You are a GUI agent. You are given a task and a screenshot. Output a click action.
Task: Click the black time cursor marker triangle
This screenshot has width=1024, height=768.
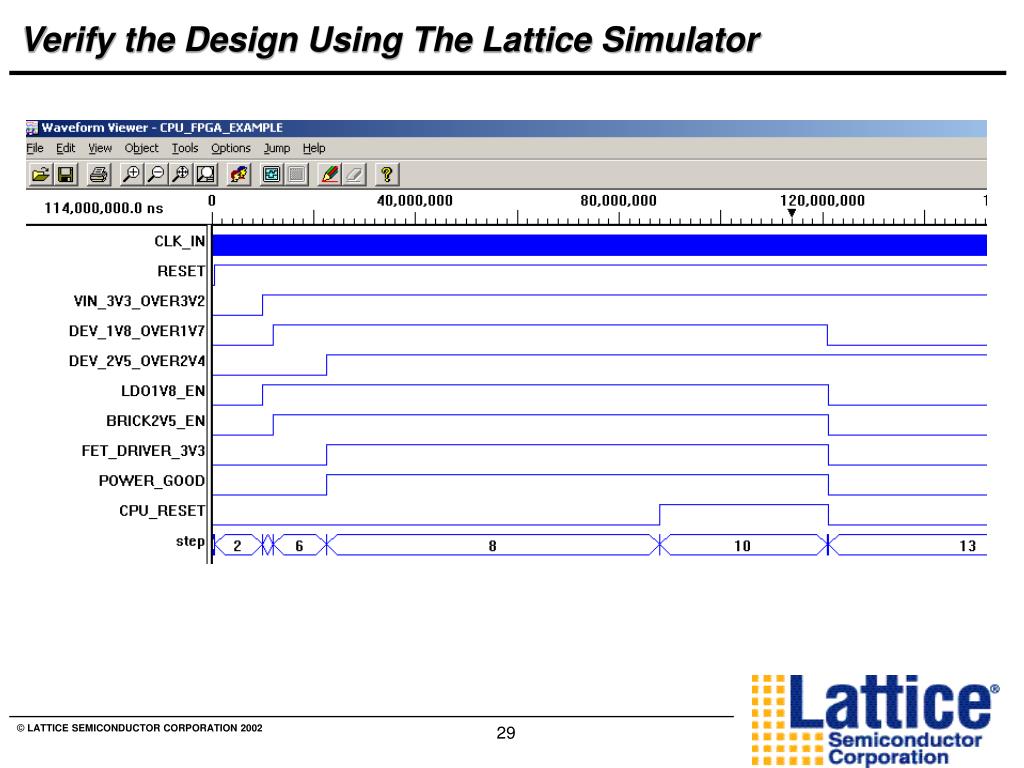792,213
